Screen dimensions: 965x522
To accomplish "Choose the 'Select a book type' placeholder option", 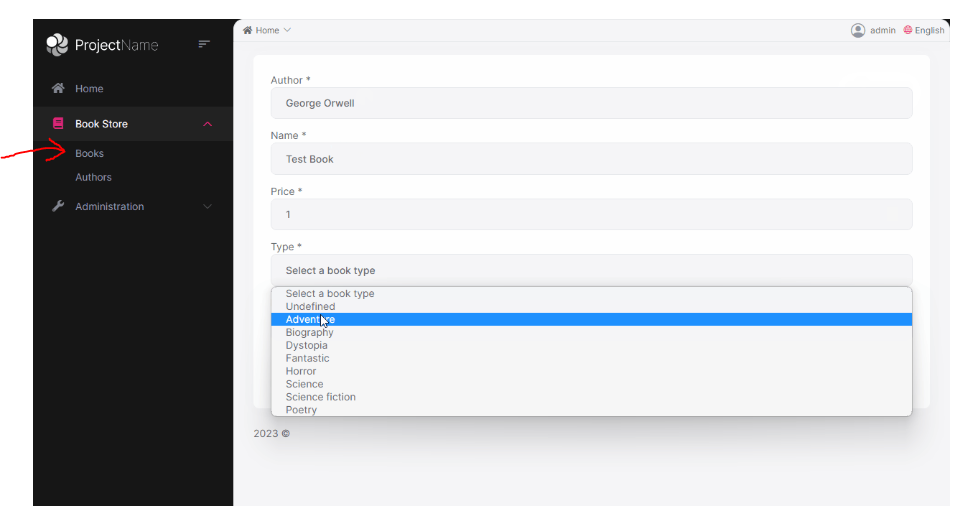I will click(591, 294).
